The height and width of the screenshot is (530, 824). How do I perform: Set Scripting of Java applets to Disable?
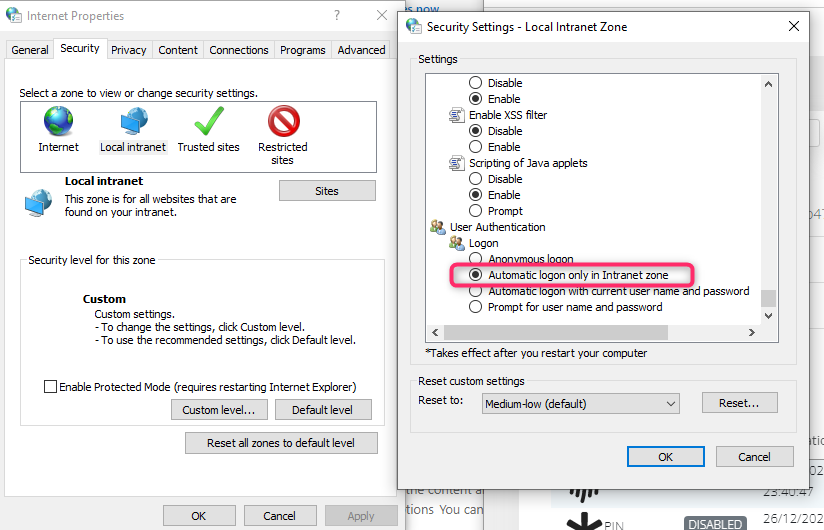(x=475, y=179)
